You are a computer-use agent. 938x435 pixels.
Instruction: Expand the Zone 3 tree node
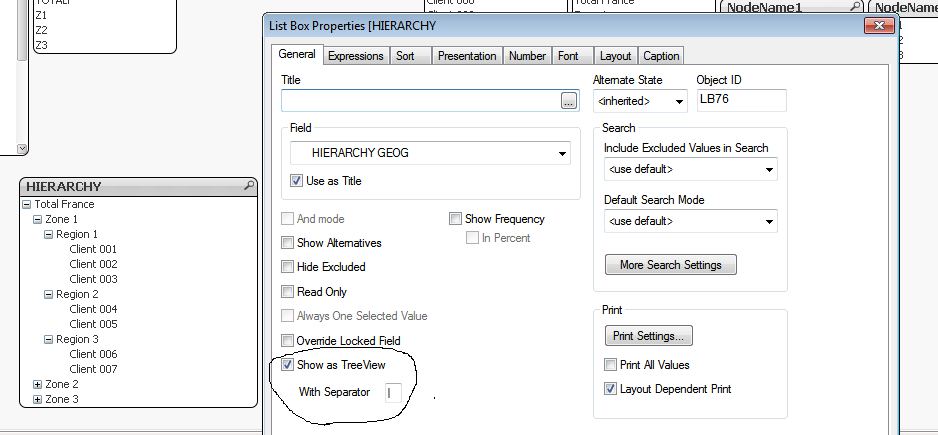(x=38, y=399)
